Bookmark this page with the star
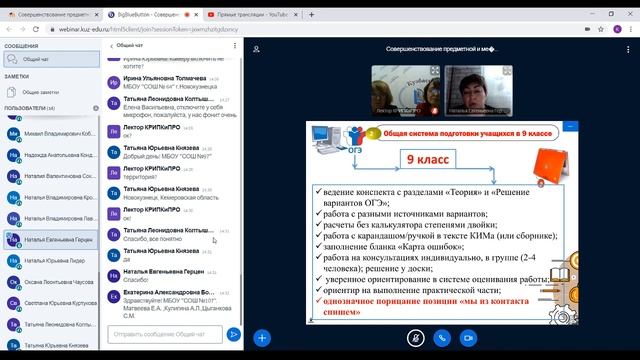Viewport: 640px width, 360px height. (x=601, y=29)
